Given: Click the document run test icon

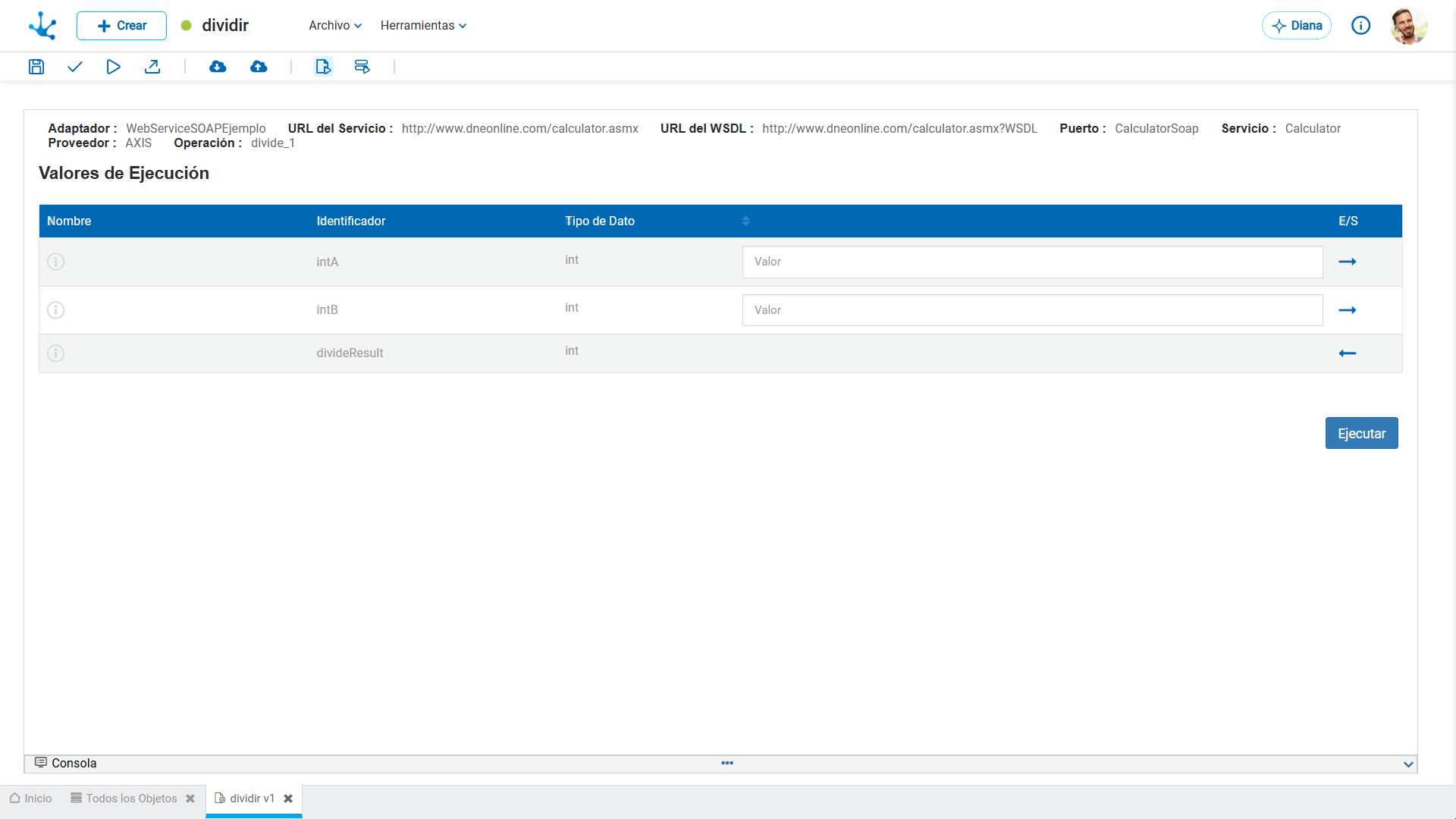Looking at the screenshot, I should (x=323, y=67).
